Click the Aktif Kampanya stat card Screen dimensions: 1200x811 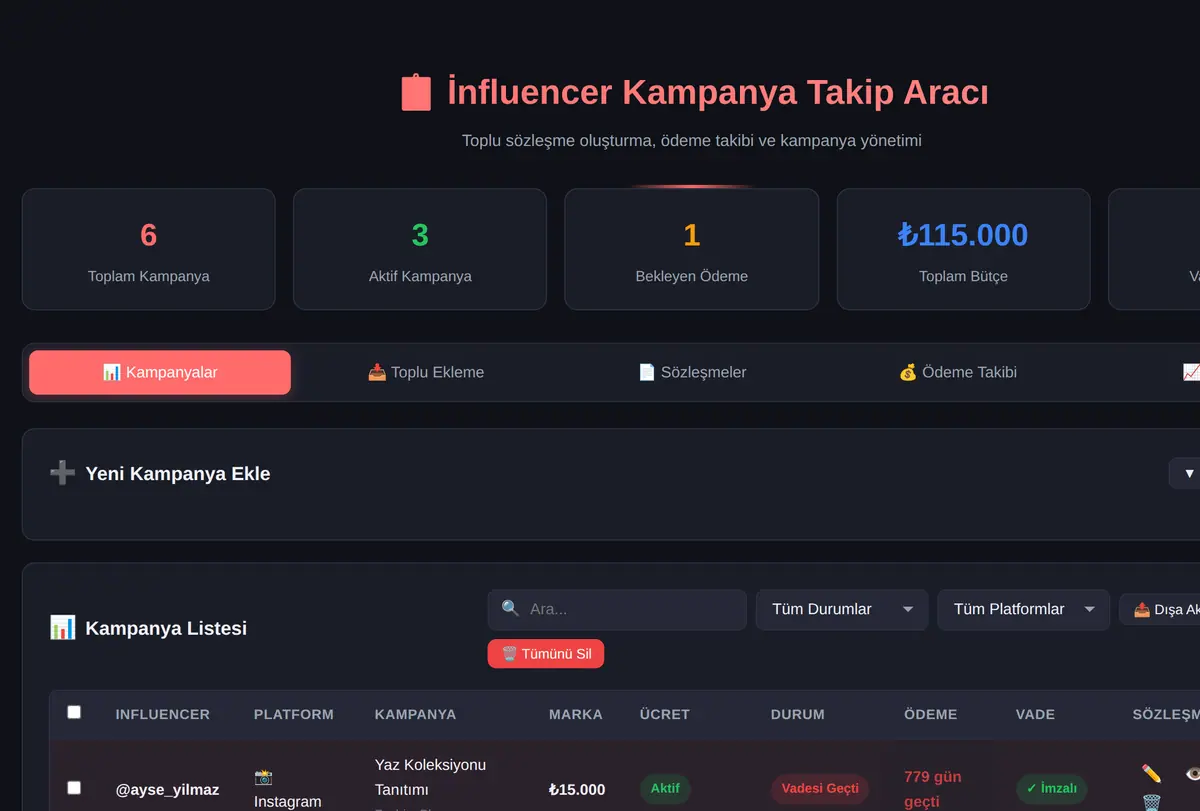(x=420, y=249)
